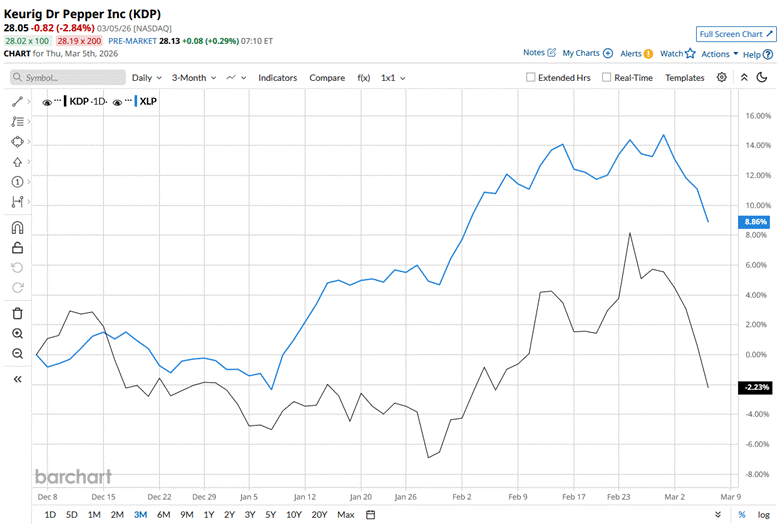Click the Alerts exclamation icon
Image resolution: width=780 pixels, height=524 pixels.
point(648,54)
